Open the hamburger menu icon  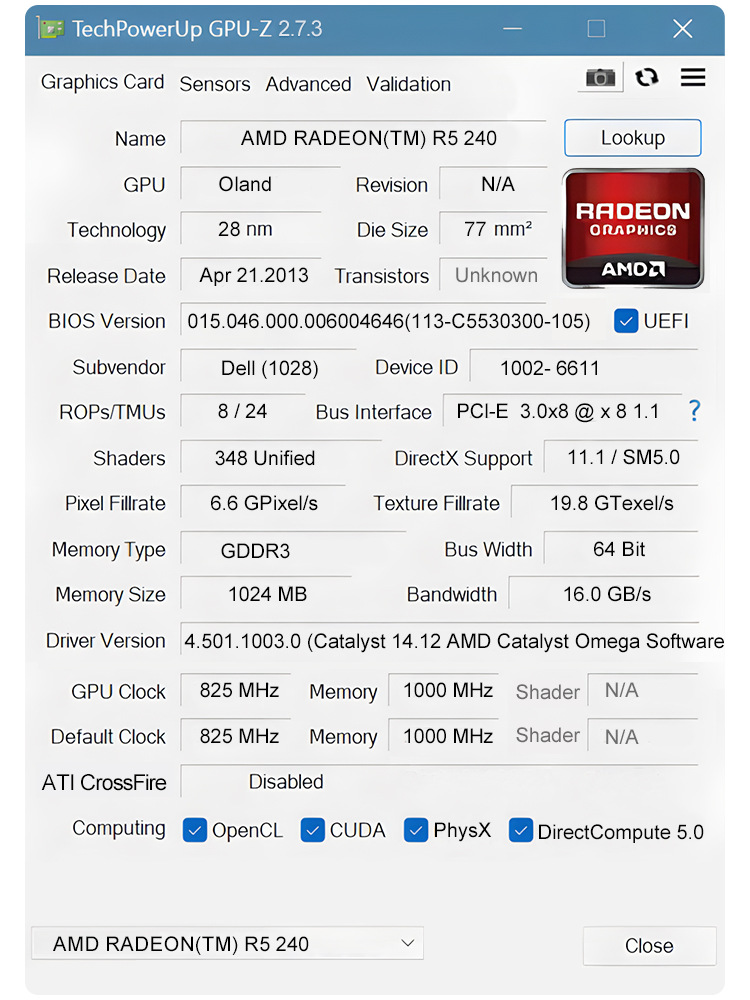pos(693,78)
